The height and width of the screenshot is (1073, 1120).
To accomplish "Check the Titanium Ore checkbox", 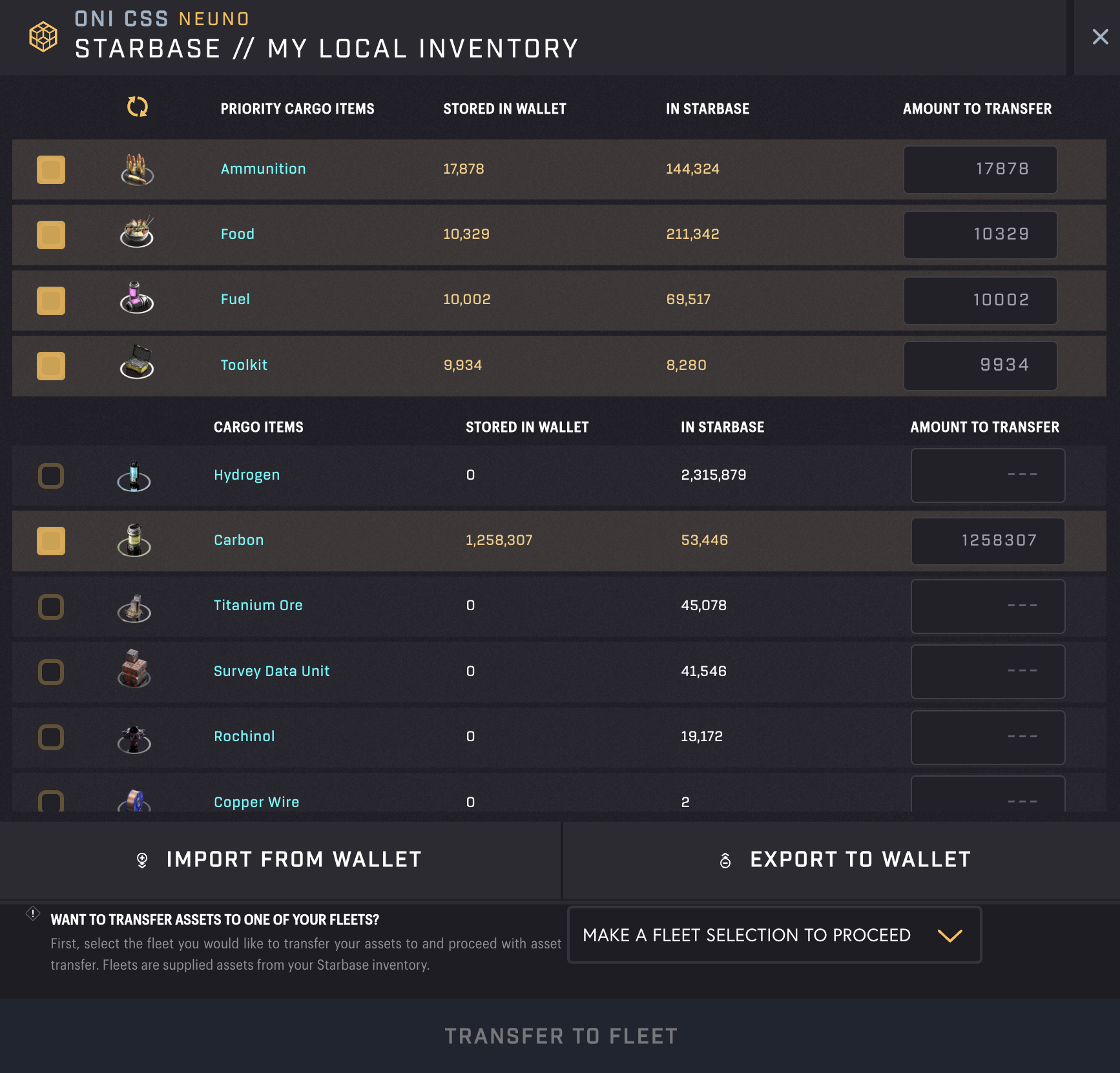I will 51,607.
